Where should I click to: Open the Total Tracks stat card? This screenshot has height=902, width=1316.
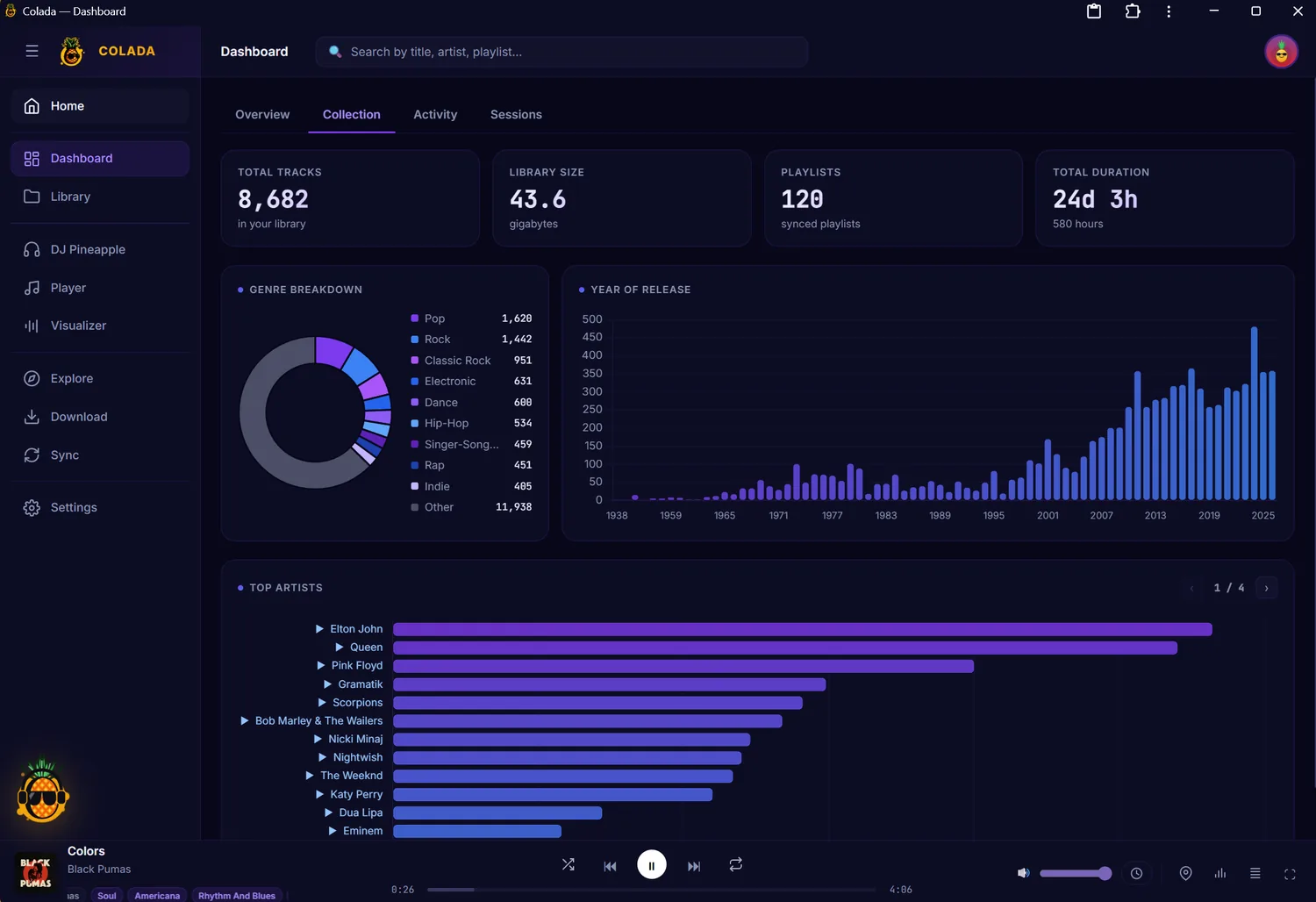click(x=350, y=198)
